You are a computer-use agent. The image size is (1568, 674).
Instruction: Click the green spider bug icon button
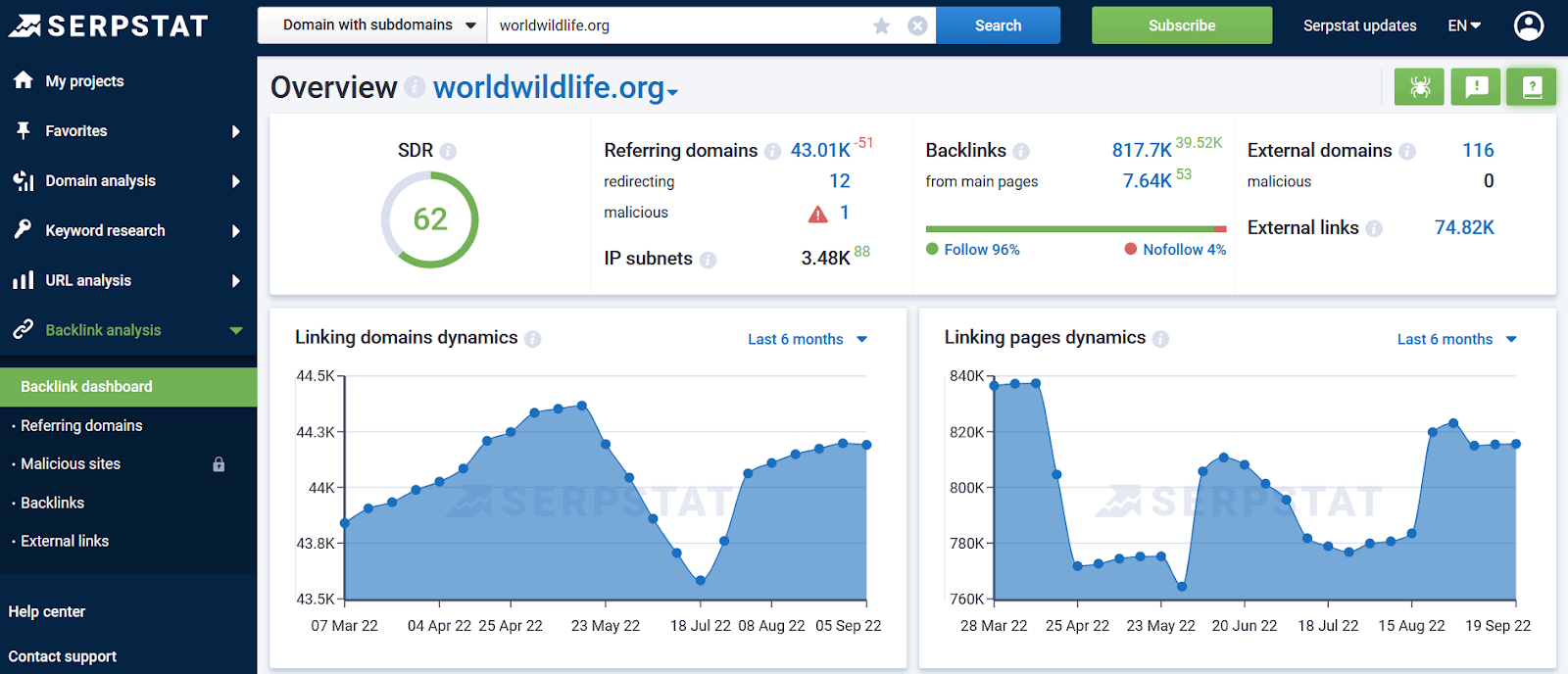pos(1419,87)
